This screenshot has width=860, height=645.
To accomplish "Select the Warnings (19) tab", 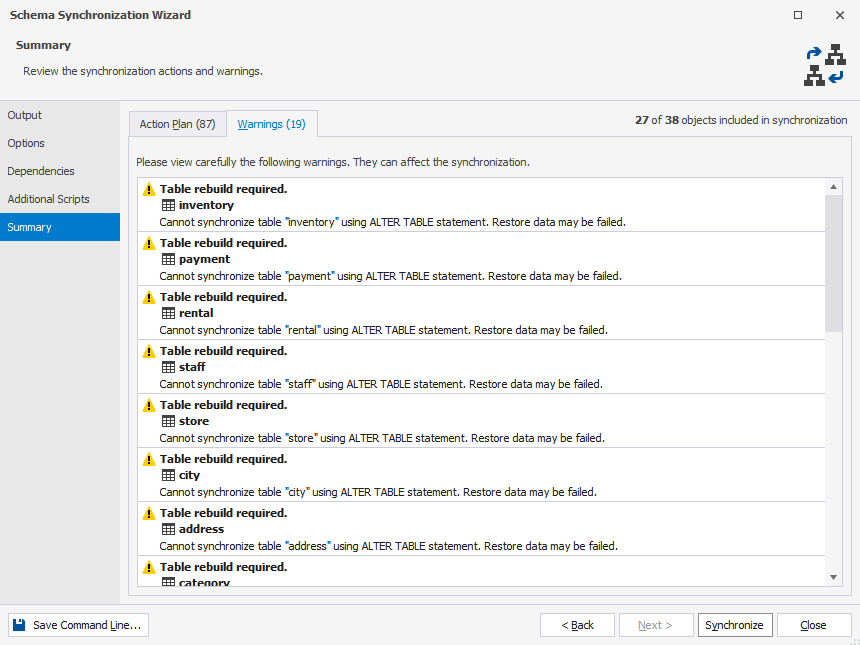I will pyautogui.click(x=271, y=124).
